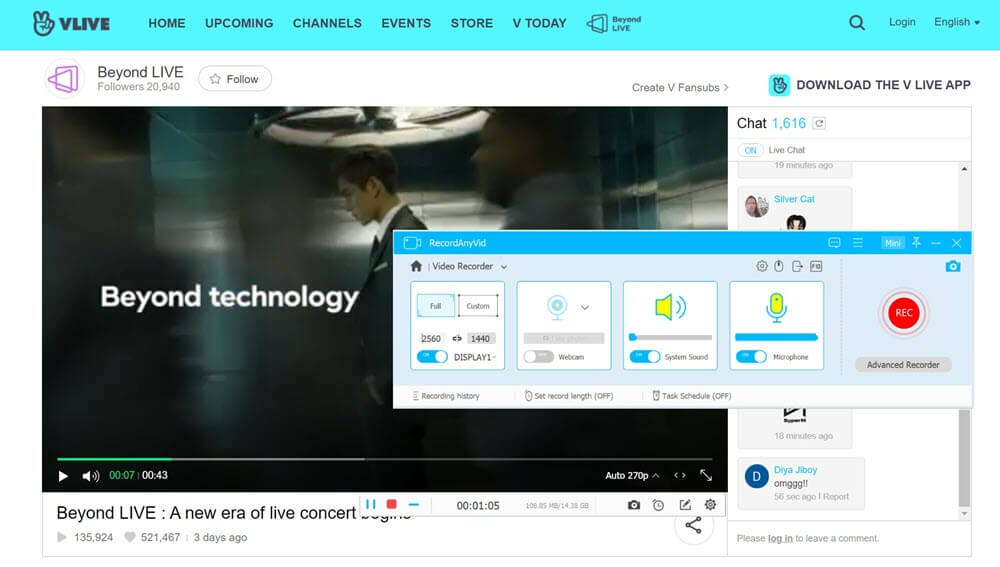Viewport: 1000px width, 567px height.
Task: Switch RecordAnyVid to Mini mode
Action: click(x=892, y=243)
